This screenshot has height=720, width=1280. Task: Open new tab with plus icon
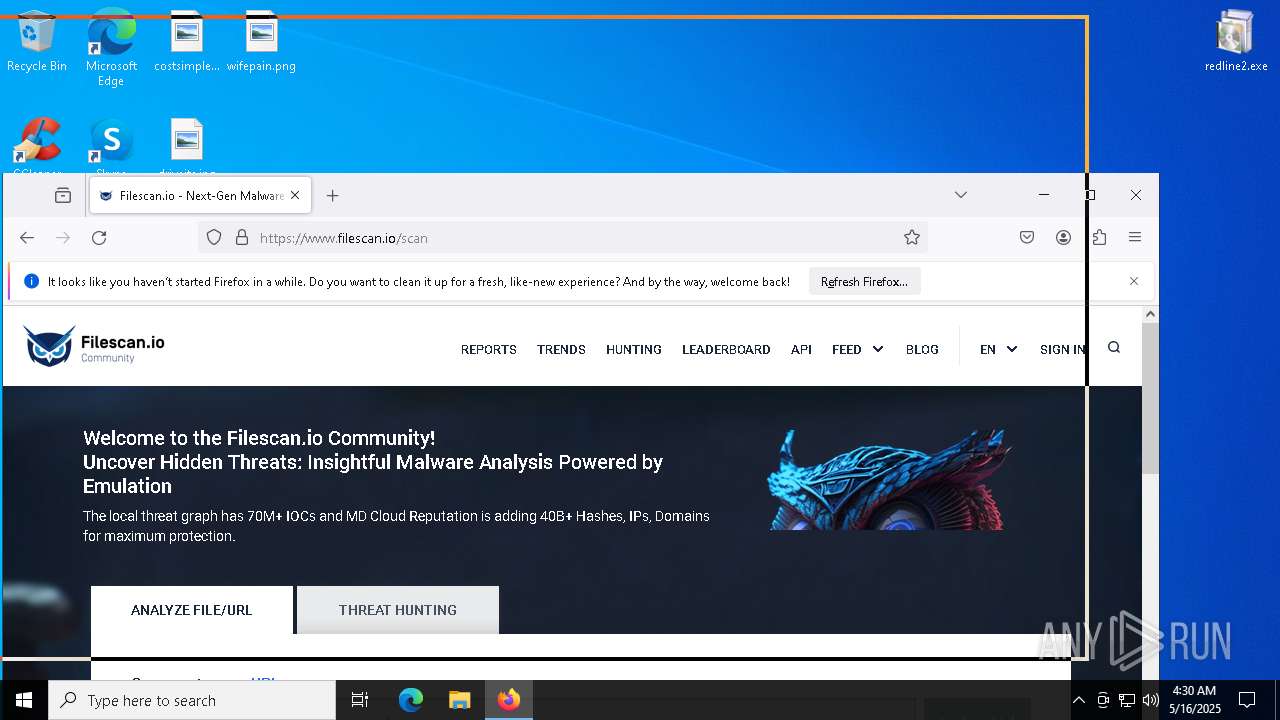[x=333, y=195]
